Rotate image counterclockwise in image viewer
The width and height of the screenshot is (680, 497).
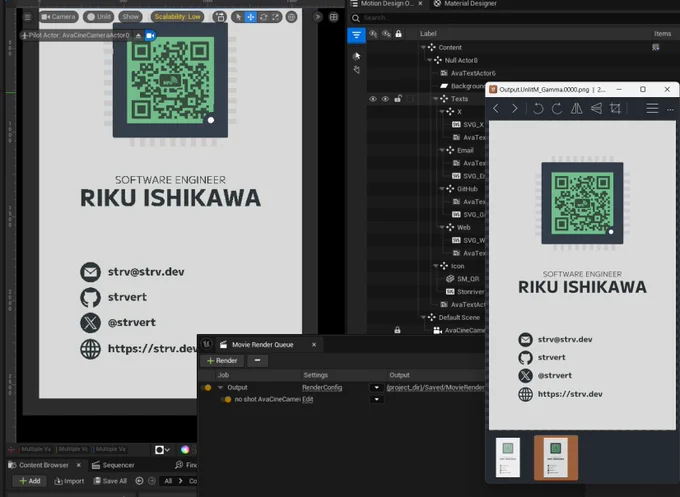tap(538, 108)
